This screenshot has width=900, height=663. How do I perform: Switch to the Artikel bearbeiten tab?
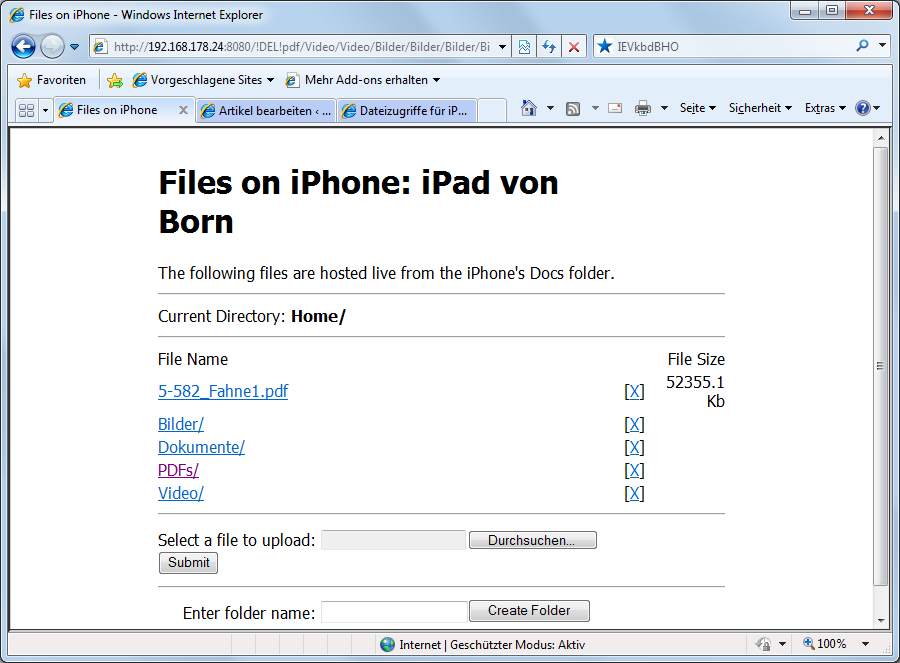266,111
